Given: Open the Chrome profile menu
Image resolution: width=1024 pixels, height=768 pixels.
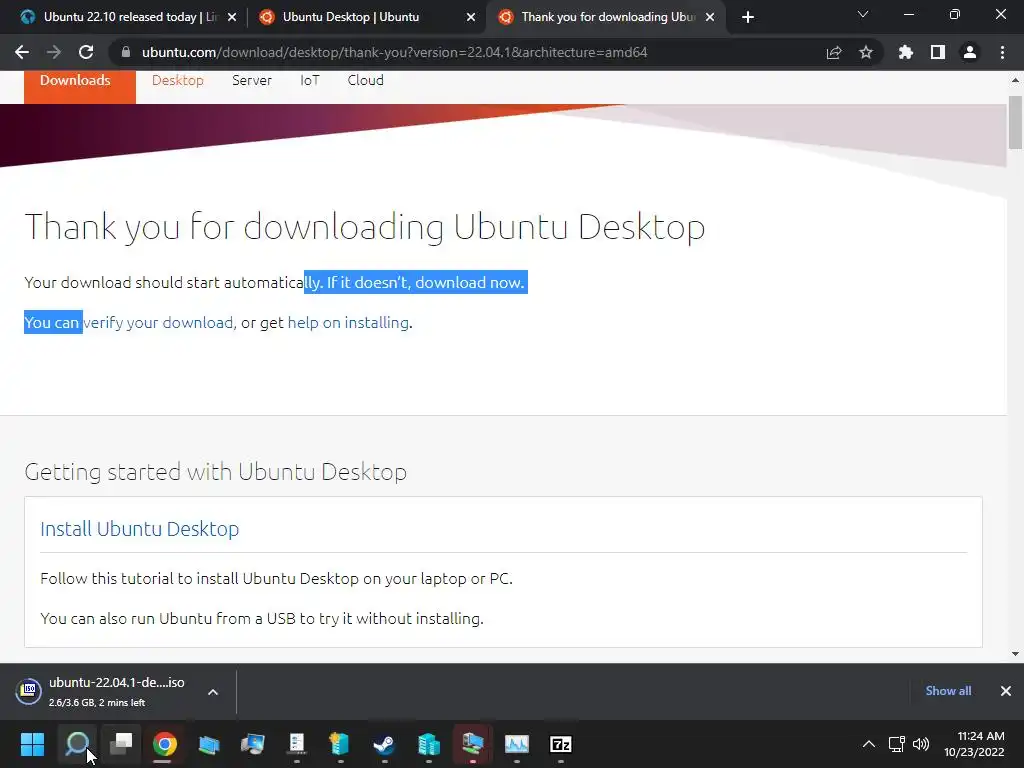Looking at the screenshot, I should click(x=970, y=52).
